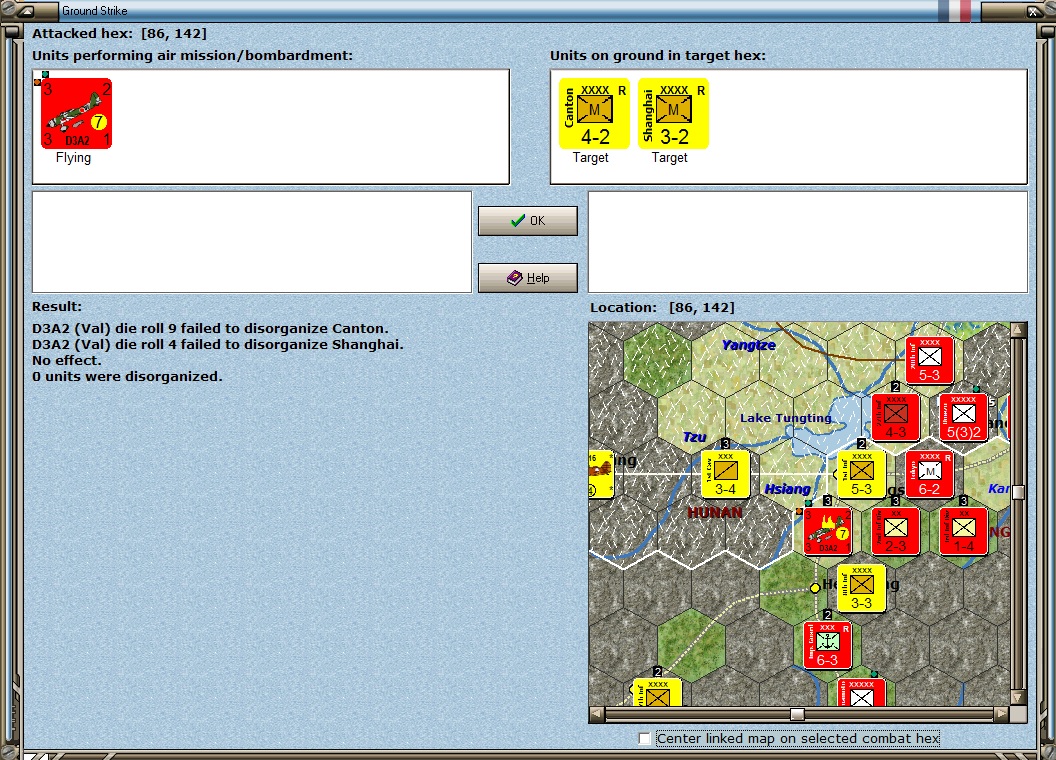Screen dimensions: 1056x760
Task: Enable Center linked map on selected combat hex
Action: click(x=645, y=738)
